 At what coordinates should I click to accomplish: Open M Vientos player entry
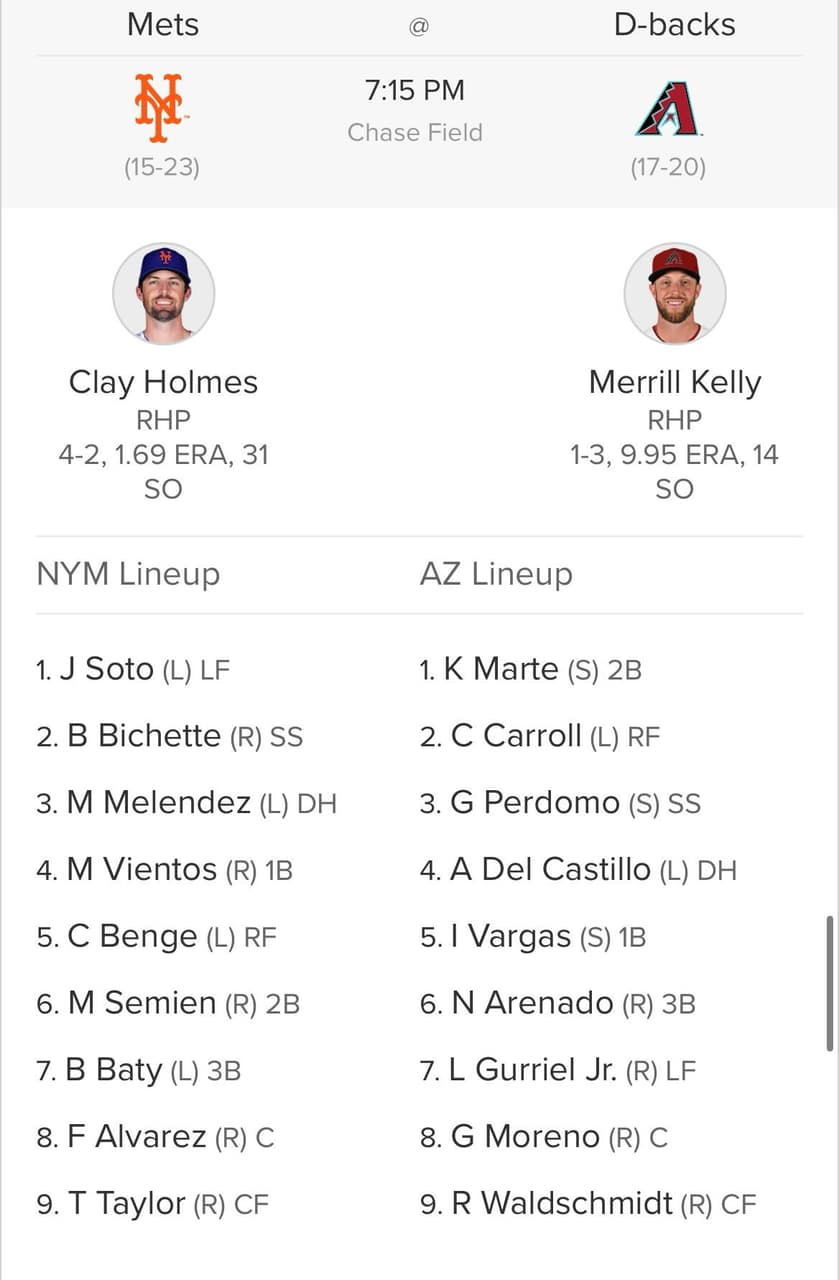pyautogui.click(x=164, y=870)
